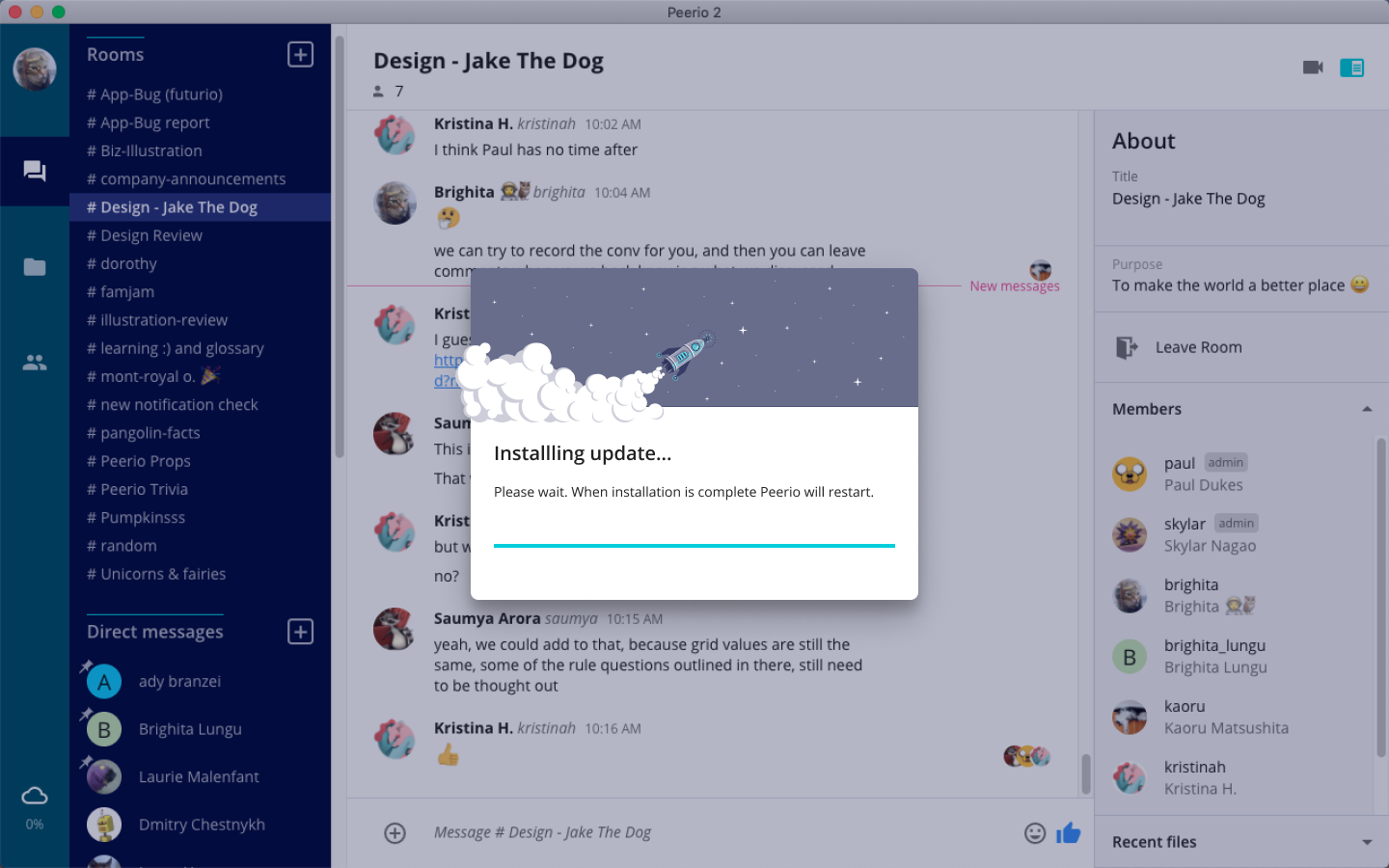The image size is (1389, 868).
Task: Click Kristina H. name on 10:02 message
Action: (474, 123)
